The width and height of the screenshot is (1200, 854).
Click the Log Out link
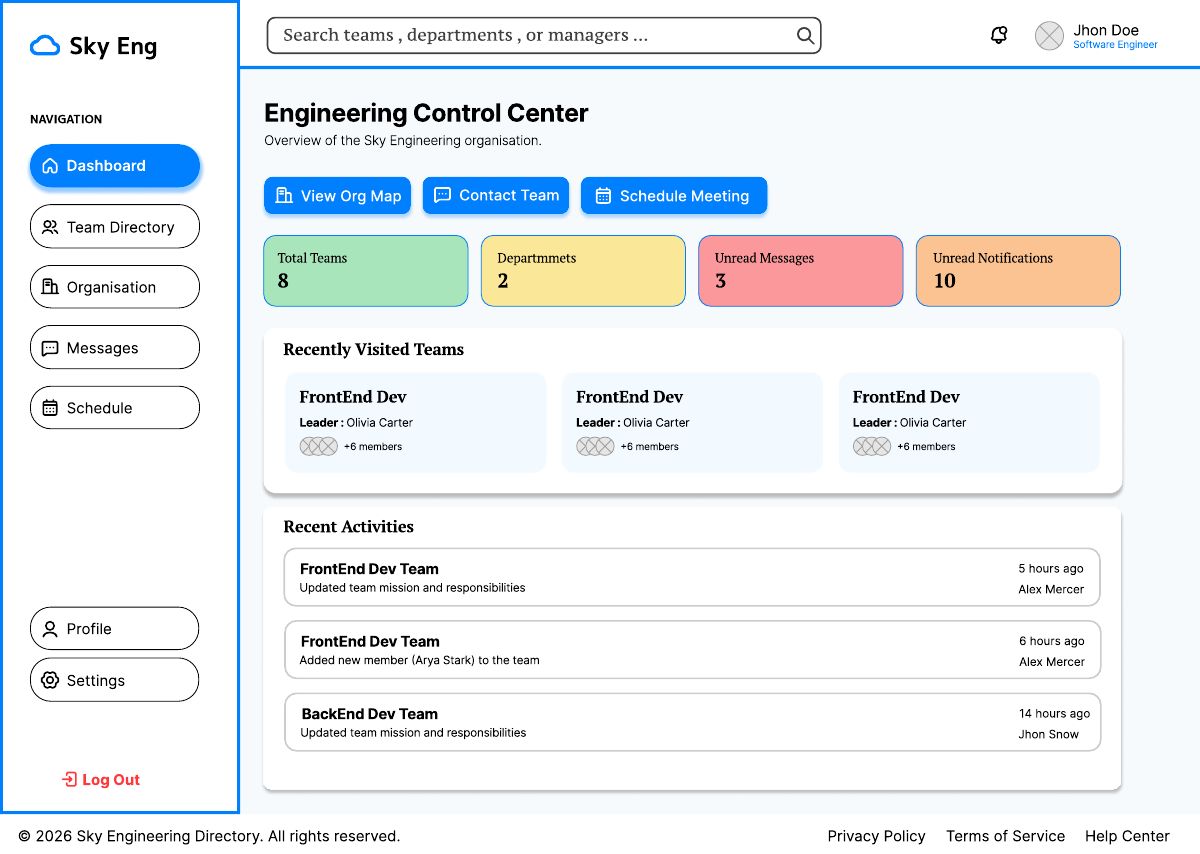pyautogui.click(x=101, y=780)
